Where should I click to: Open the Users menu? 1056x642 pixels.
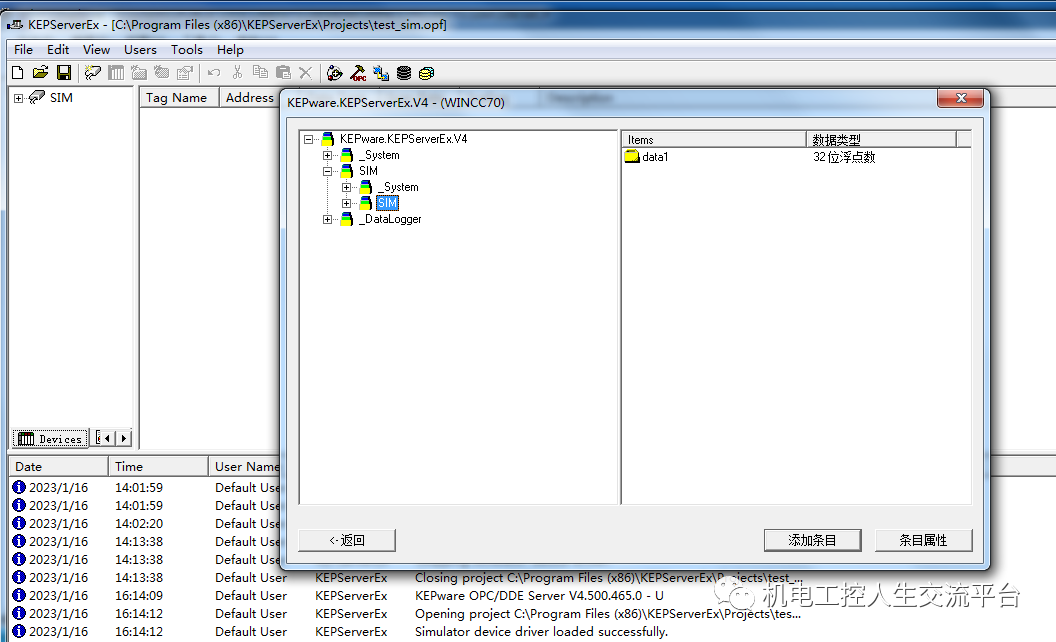(140, 49)
